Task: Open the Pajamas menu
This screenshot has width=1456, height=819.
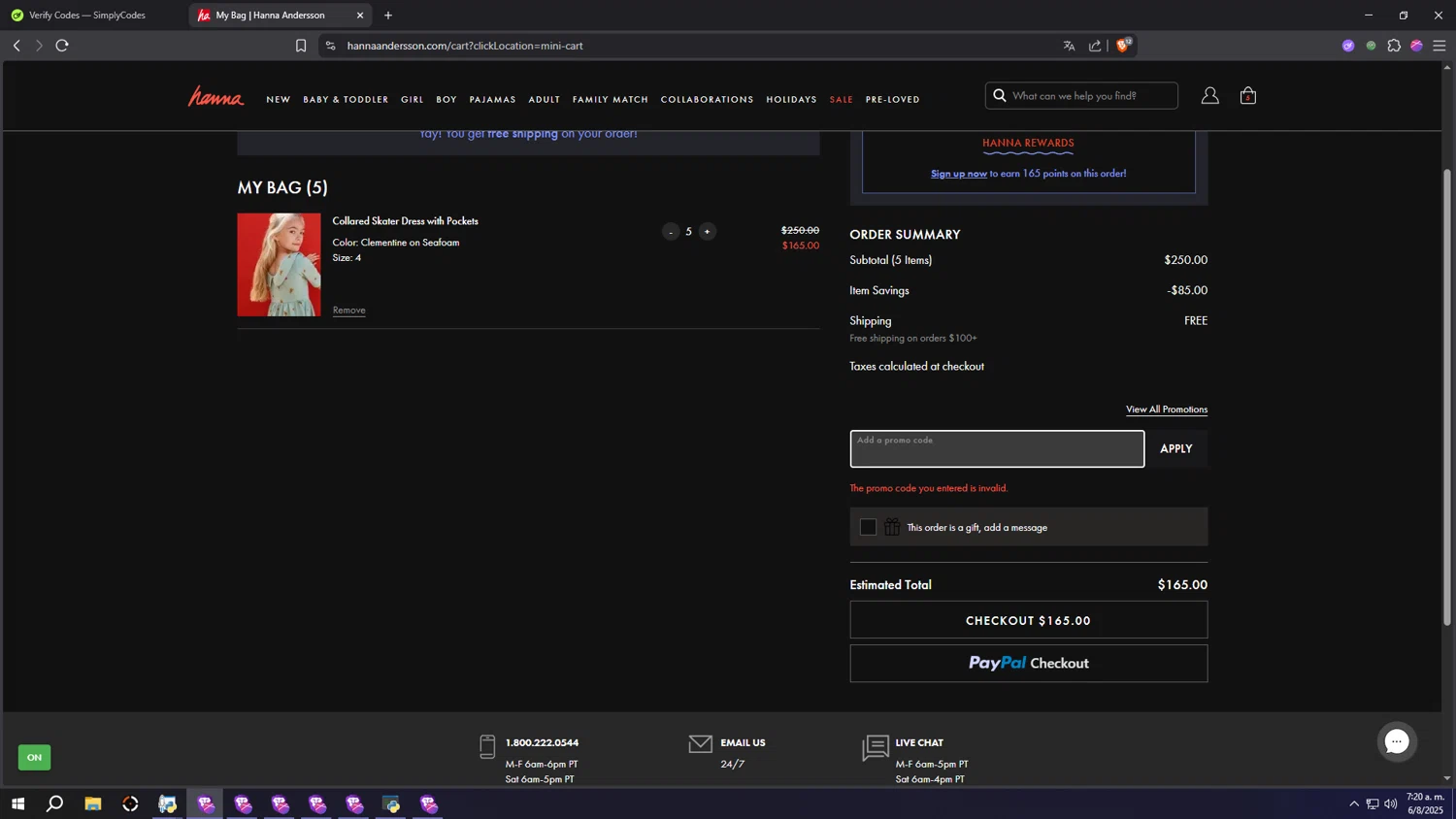Action: click(492, 100)
